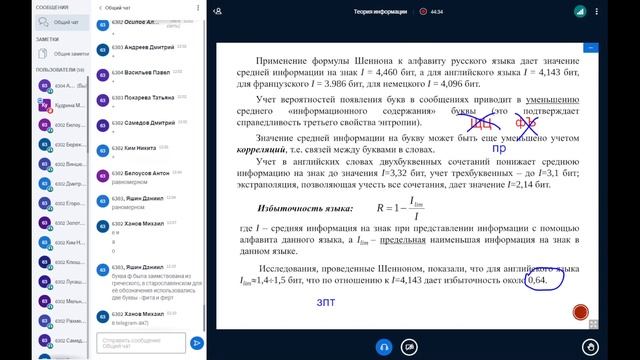Click the recording indicator 44:34

[431, 12]
